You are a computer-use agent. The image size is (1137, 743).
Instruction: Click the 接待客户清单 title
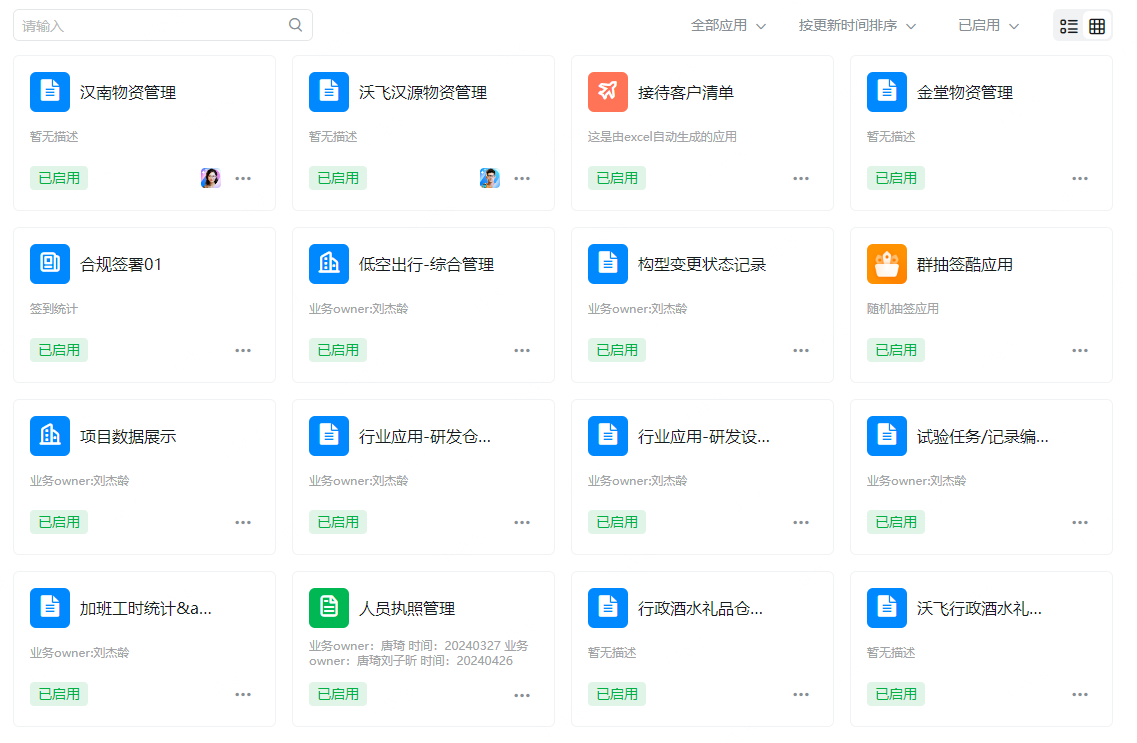[x=686, y=93]
